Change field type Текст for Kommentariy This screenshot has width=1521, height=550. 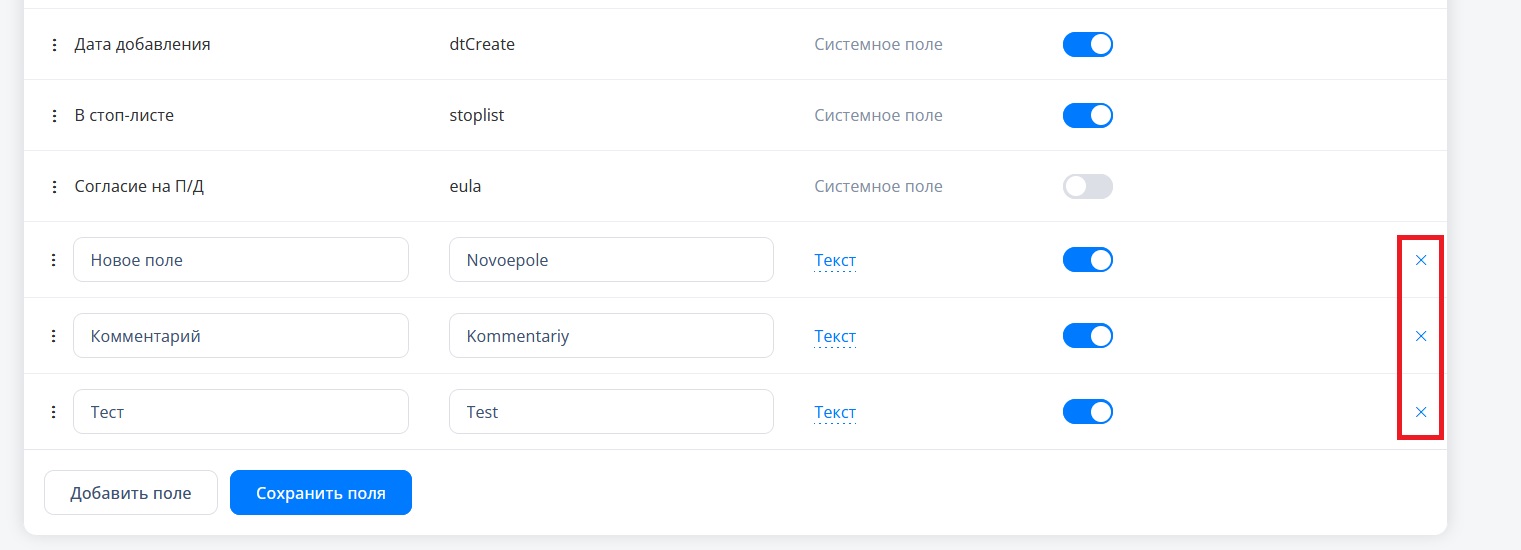[x=835, y=336]
